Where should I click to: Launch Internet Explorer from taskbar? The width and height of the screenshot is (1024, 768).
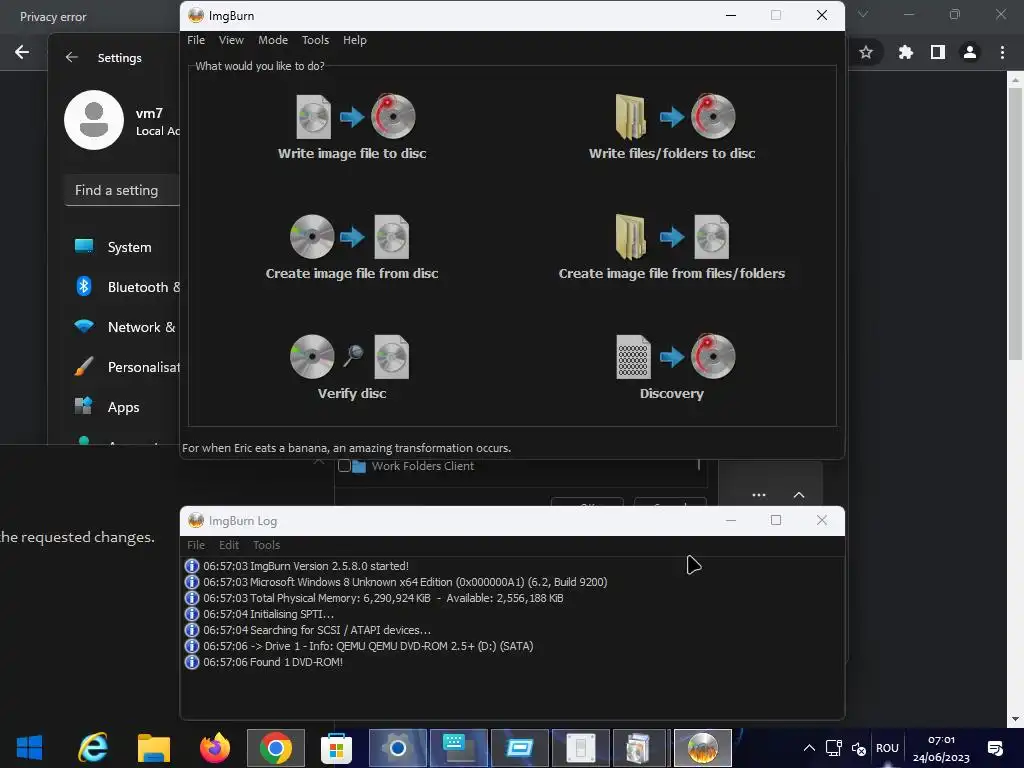93,748
